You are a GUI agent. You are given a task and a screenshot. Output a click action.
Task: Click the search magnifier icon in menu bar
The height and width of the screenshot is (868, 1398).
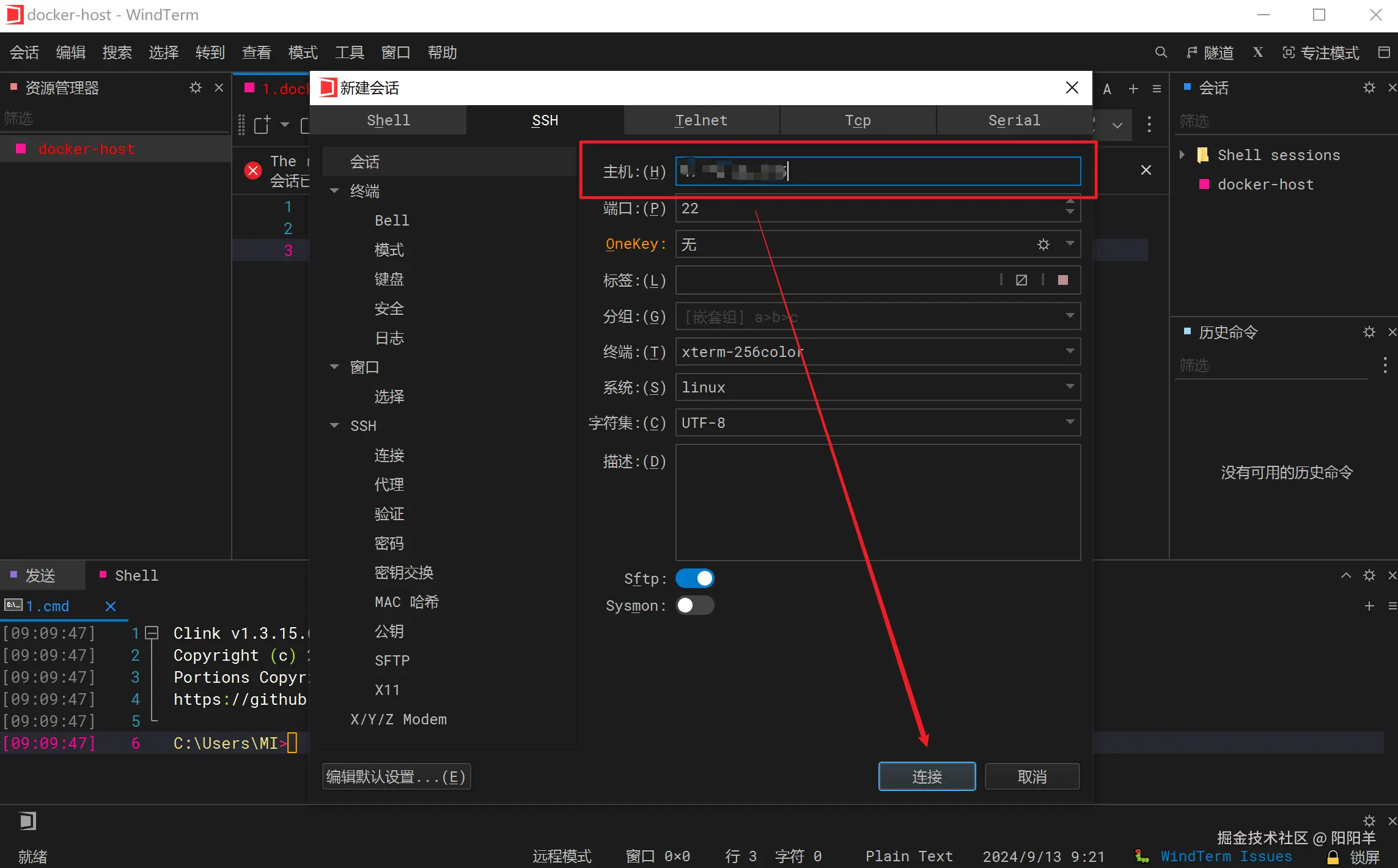1160,53
